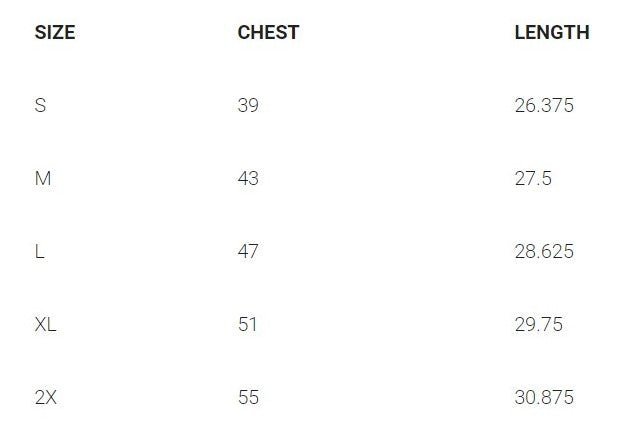
Task: Click the LENGTH column header
Action: pos(551,32)
